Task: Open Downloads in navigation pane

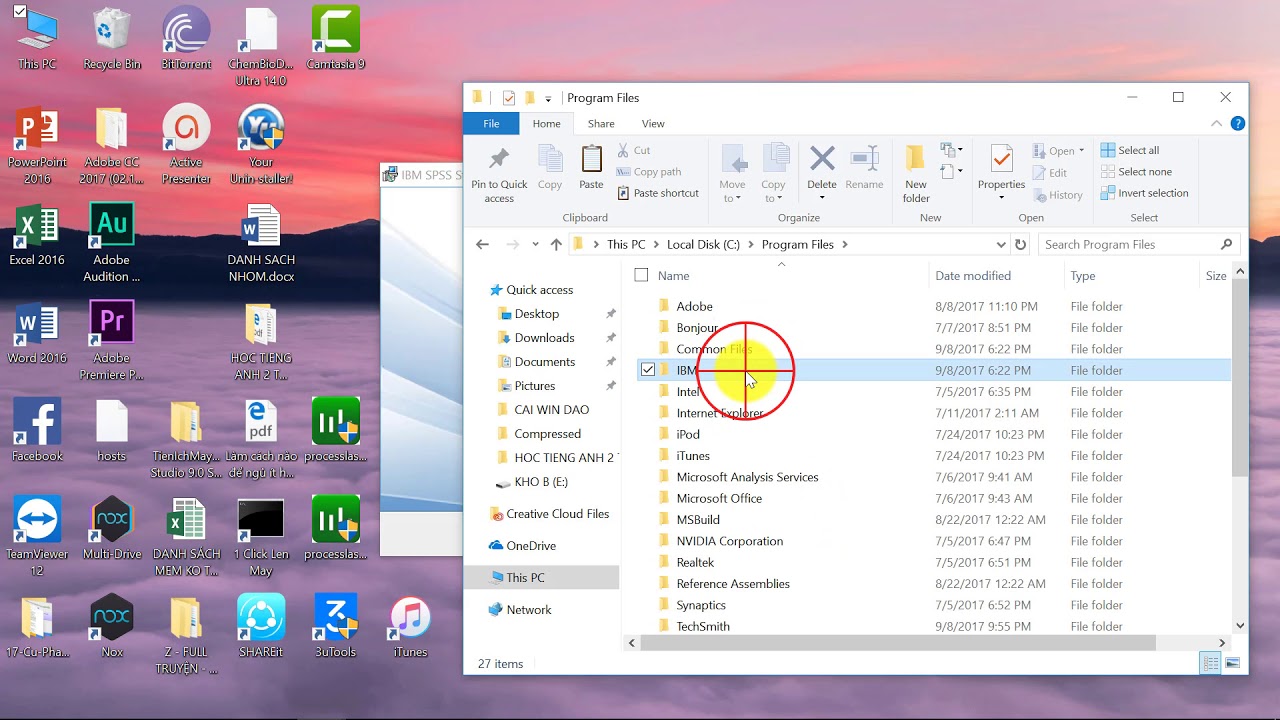Action: 544,338
